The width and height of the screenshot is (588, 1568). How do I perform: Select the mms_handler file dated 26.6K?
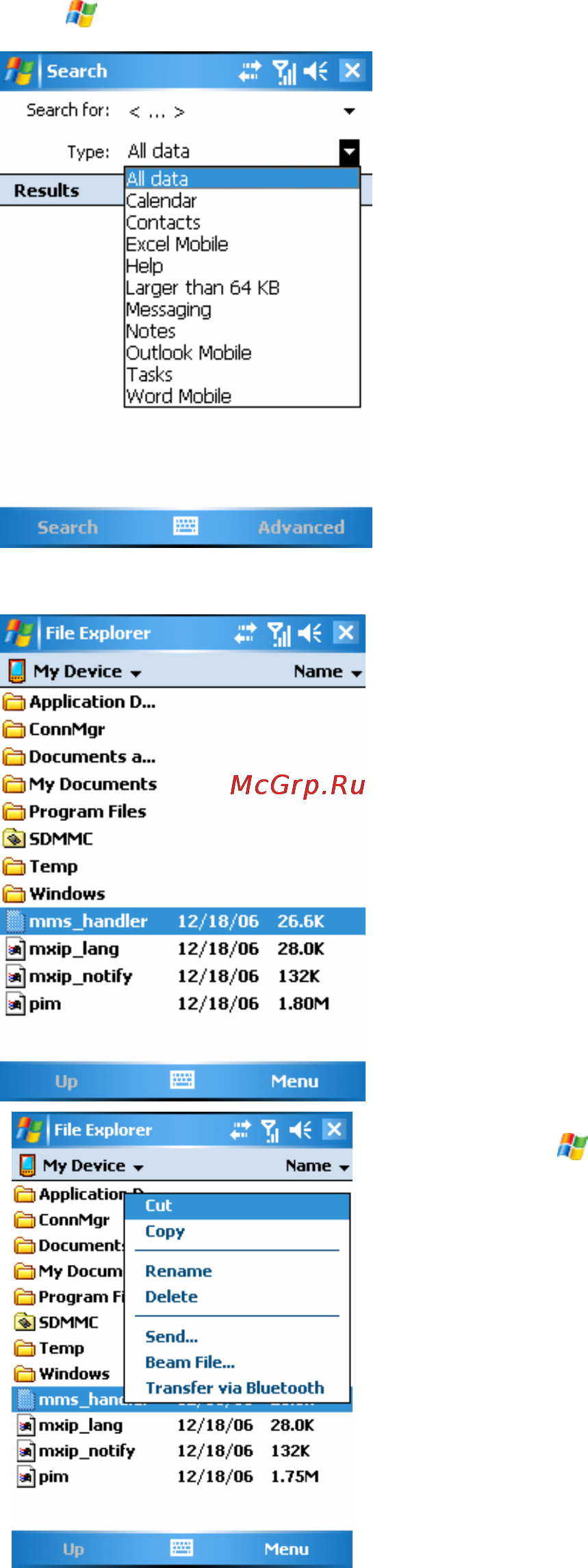pyautogui.click(x=183, y=922)
